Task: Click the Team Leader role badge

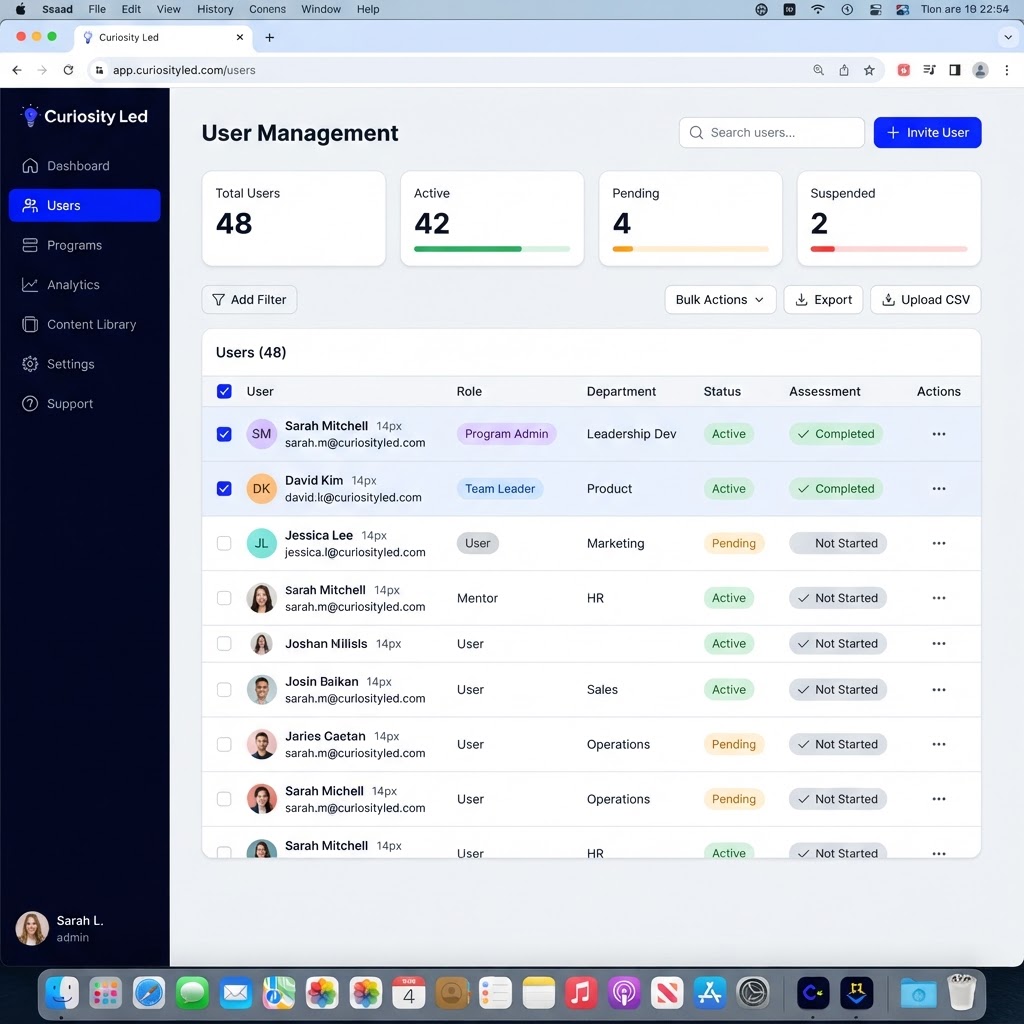Action: 500,488
